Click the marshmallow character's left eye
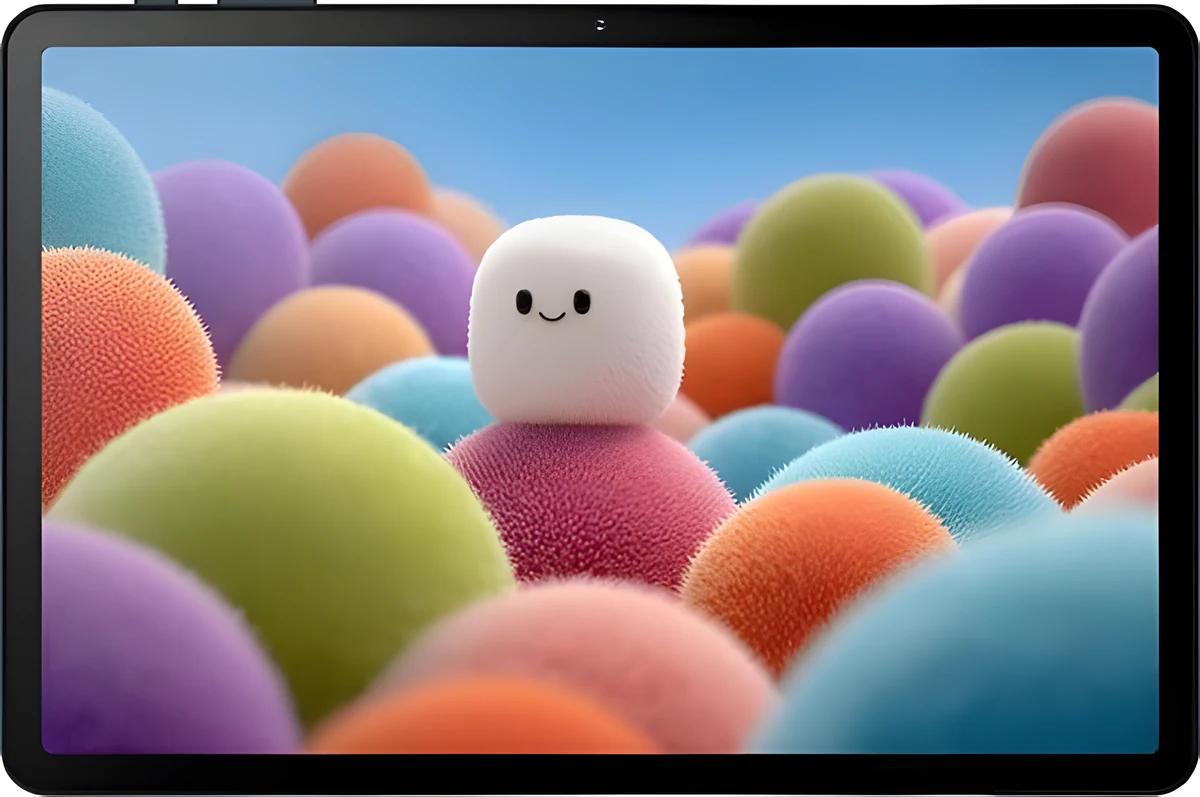1200x797 pixels. pyautogui.click(x=523, y=301)
